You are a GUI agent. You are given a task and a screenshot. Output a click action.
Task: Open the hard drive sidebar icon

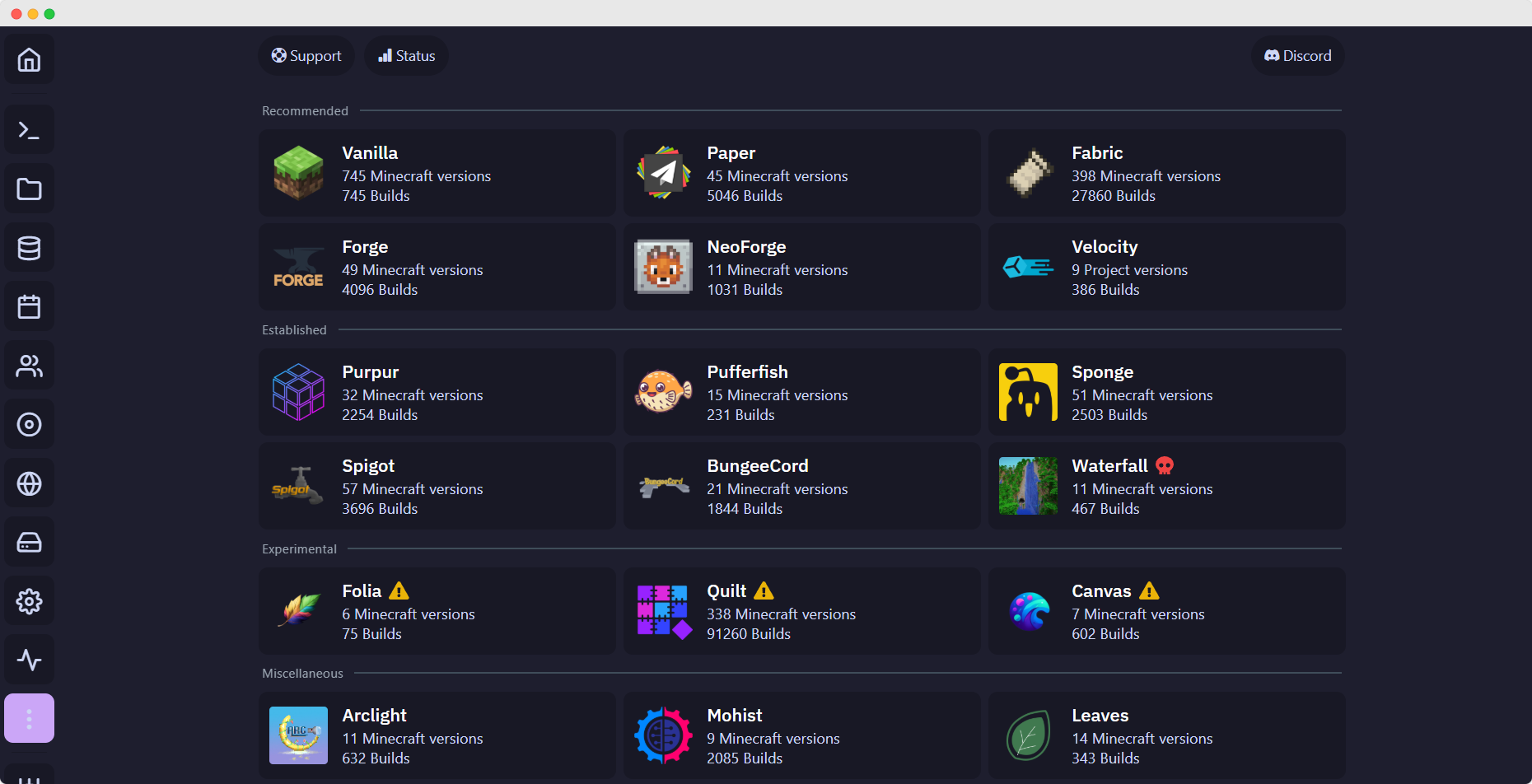point(30,543)
